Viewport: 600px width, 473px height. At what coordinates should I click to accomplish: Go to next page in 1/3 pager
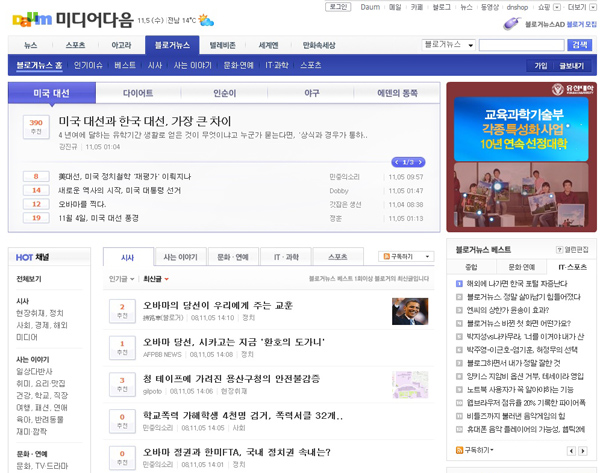point(420,162)
